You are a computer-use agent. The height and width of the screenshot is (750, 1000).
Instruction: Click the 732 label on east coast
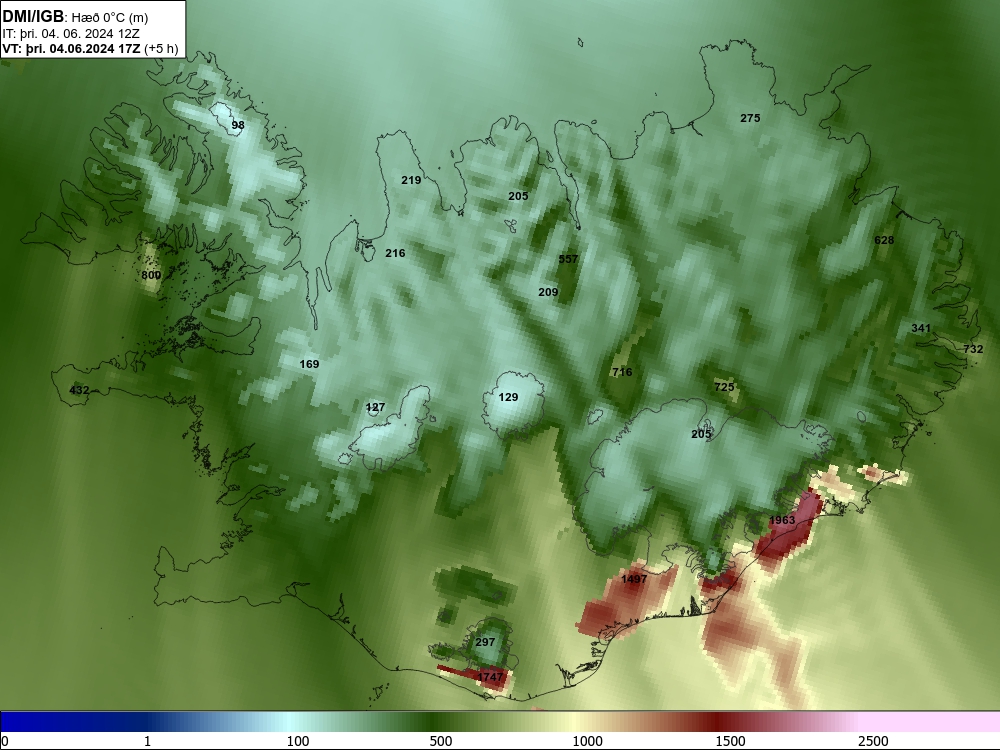pyautogui.click(x=973, y=349)
